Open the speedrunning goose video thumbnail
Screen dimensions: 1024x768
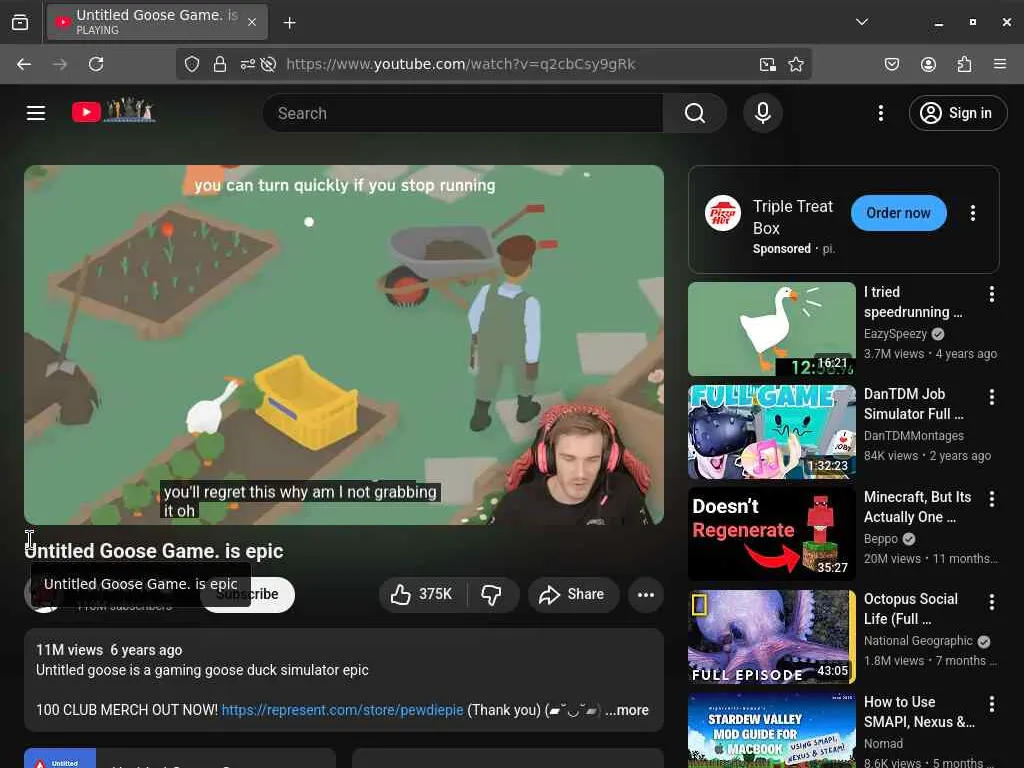(771, 328)
